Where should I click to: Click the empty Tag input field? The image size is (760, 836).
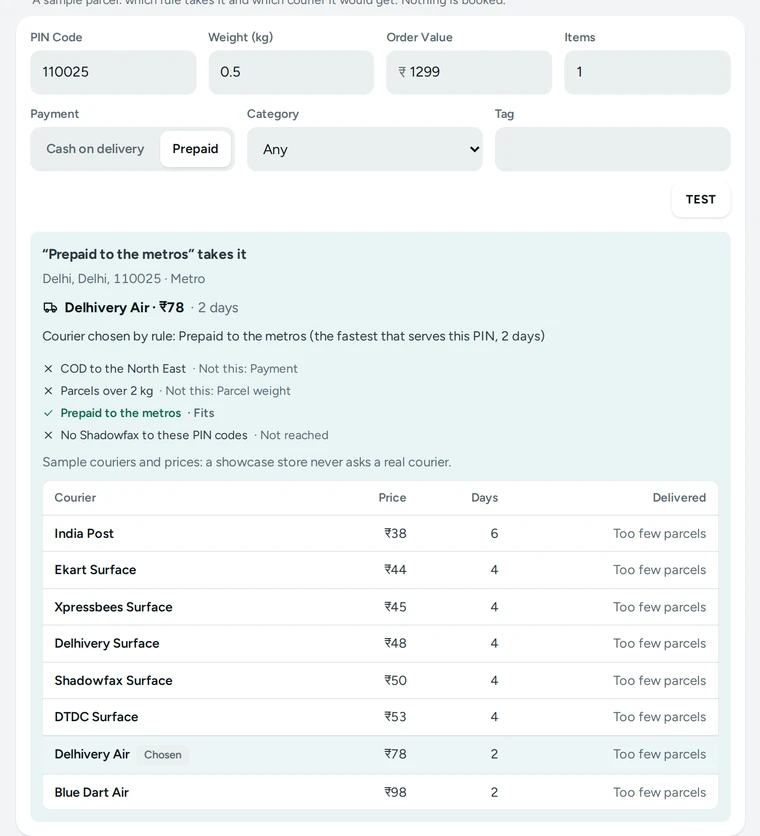pyautogui.click(x=612, y=149)
